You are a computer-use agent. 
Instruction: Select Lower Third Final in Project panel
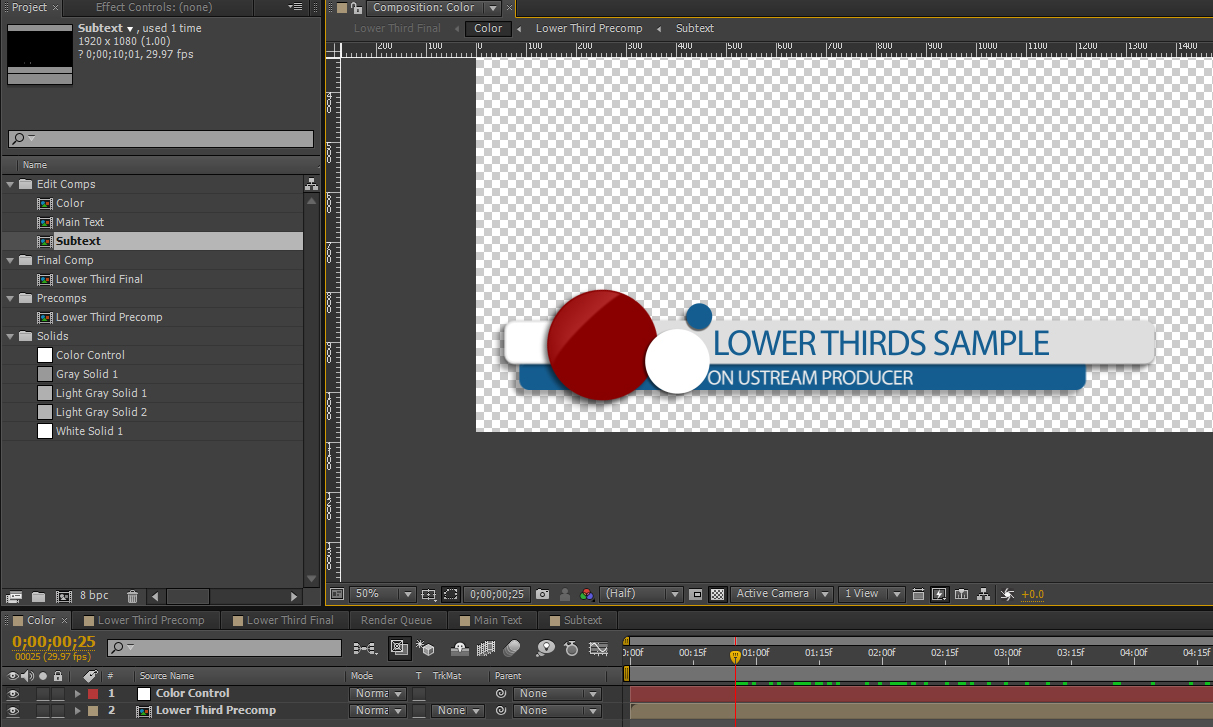click(99, 279)
